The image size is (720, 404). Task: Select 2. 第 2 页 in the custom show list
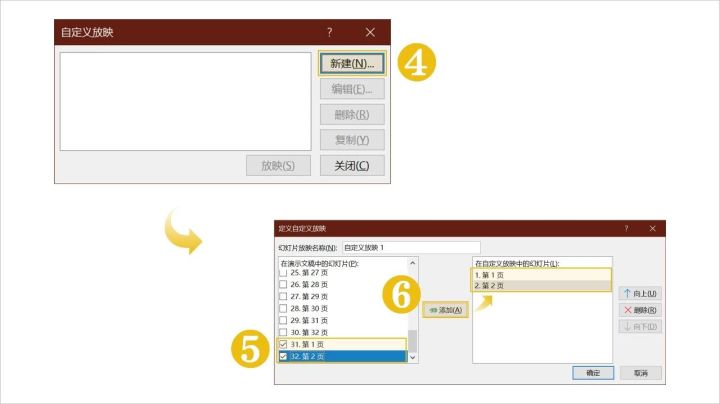click(542, 286)
